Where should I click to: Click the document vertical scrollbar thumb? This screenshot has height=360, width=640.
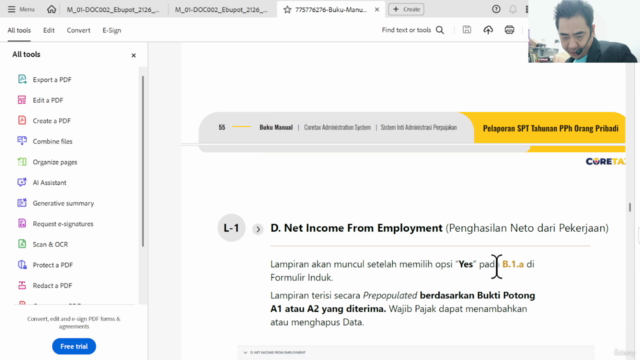click(x=630, y=207)
